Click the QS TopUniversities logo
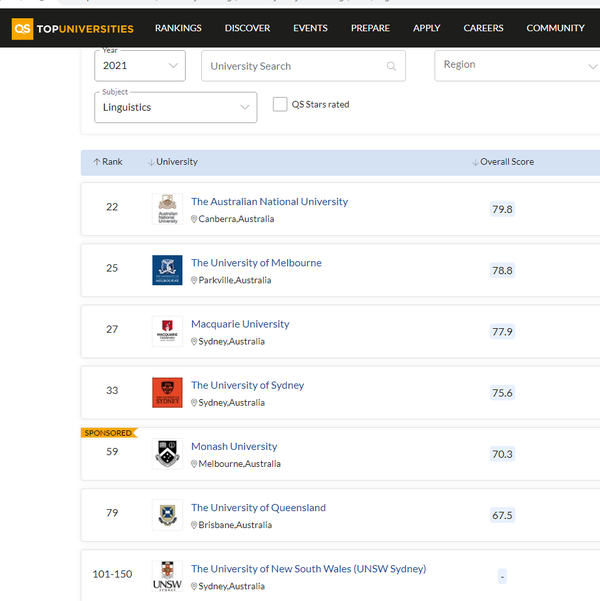The width and height of the screenshot is (600, 601). (72, 29)
